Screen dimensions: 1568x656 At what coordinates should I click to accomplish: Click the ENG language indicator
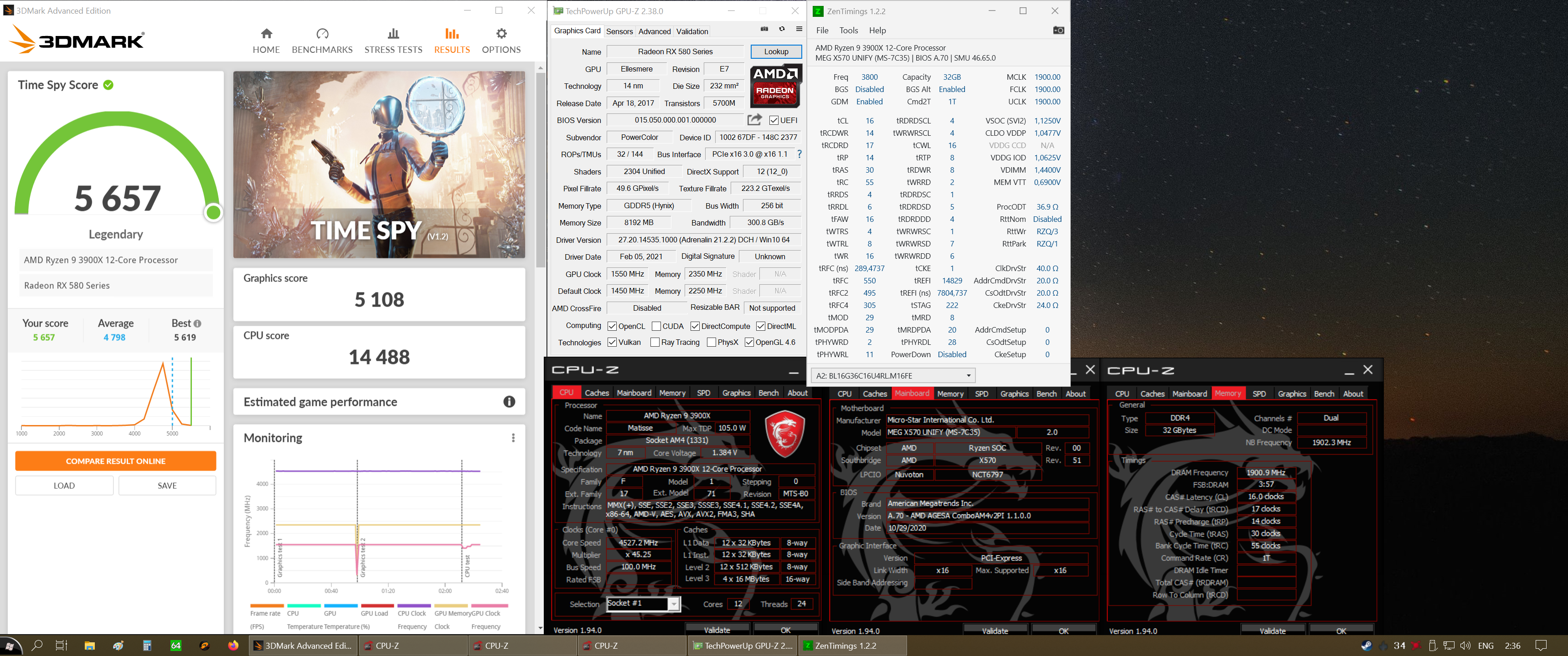[1486, 646]
